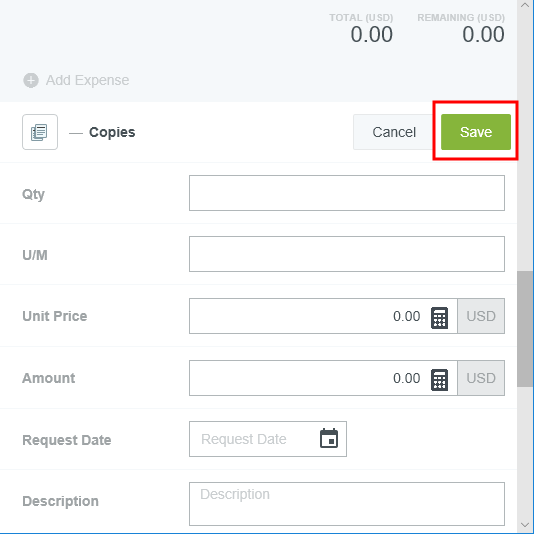Click the USD label beside Amount
Viewport: 534px width, 534px height.
[481, 378]
